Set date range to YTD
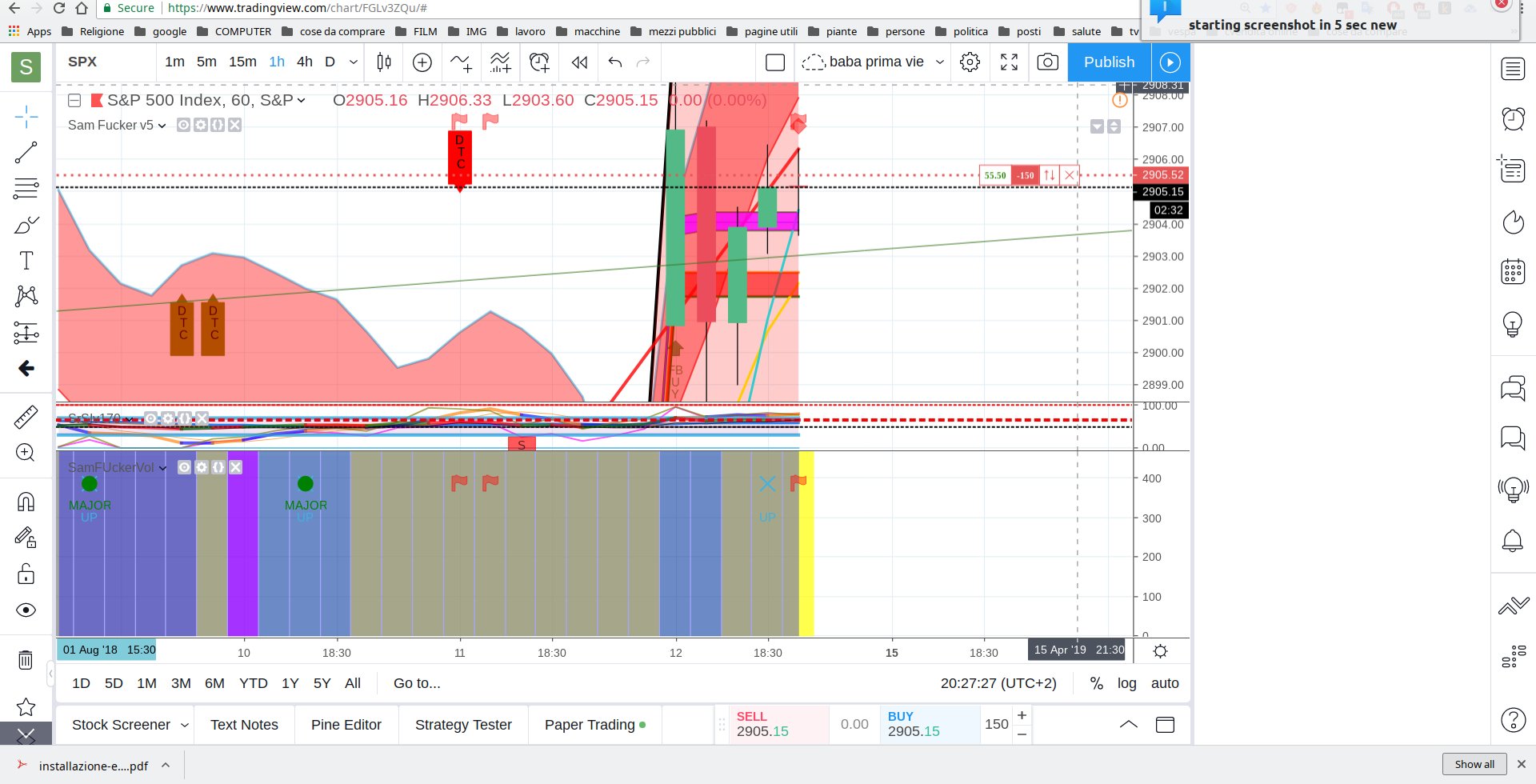1536x784 pixels. pyautogui.click(x=253, y=683)
